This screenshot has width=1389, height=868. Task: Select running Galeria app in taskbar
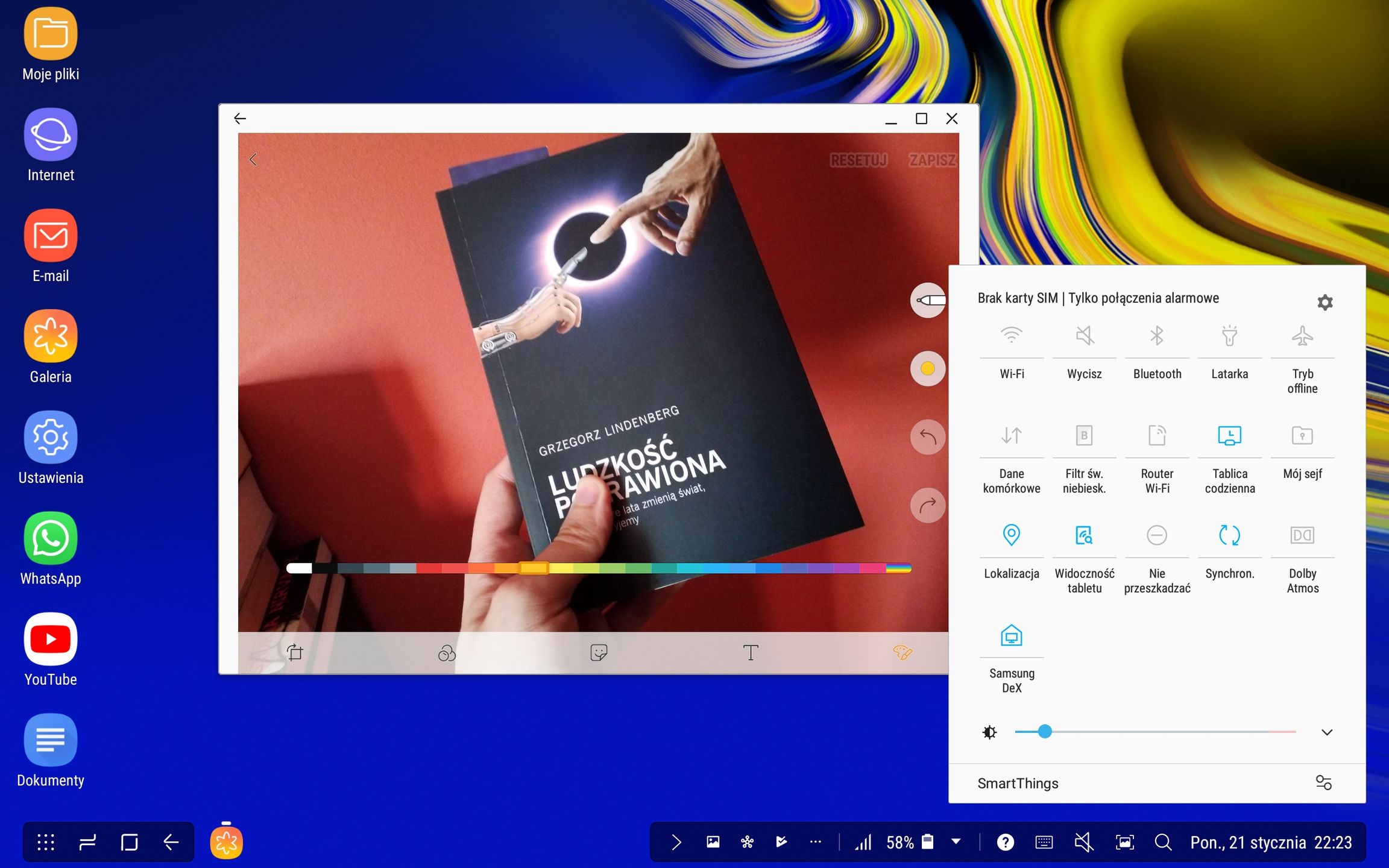226,842
